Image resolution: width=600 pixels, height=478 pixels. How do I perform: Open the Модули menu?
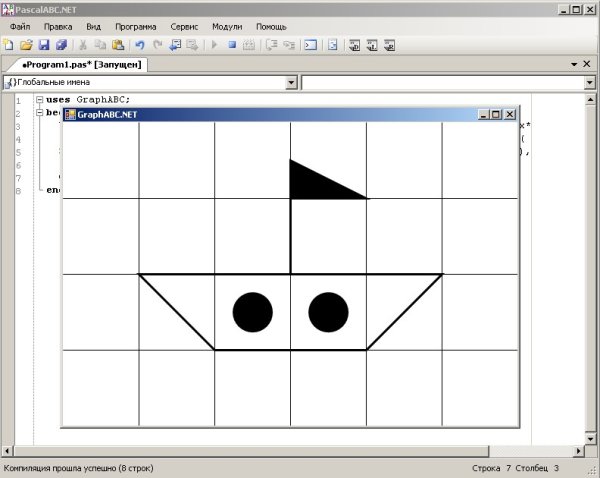pos(227,26)
